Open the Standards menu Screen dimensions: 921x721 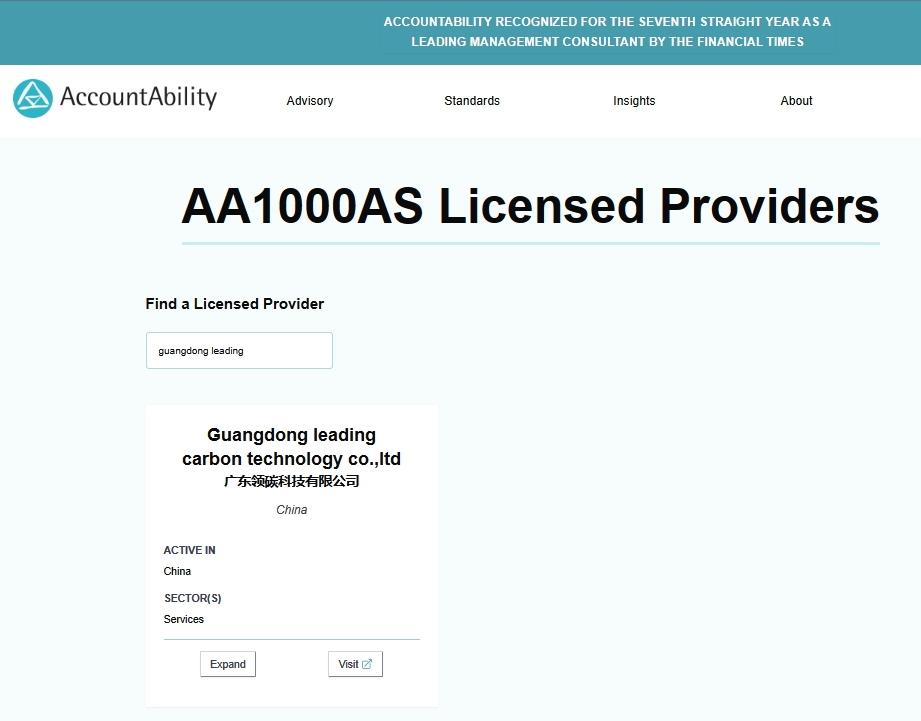[472, 101]
